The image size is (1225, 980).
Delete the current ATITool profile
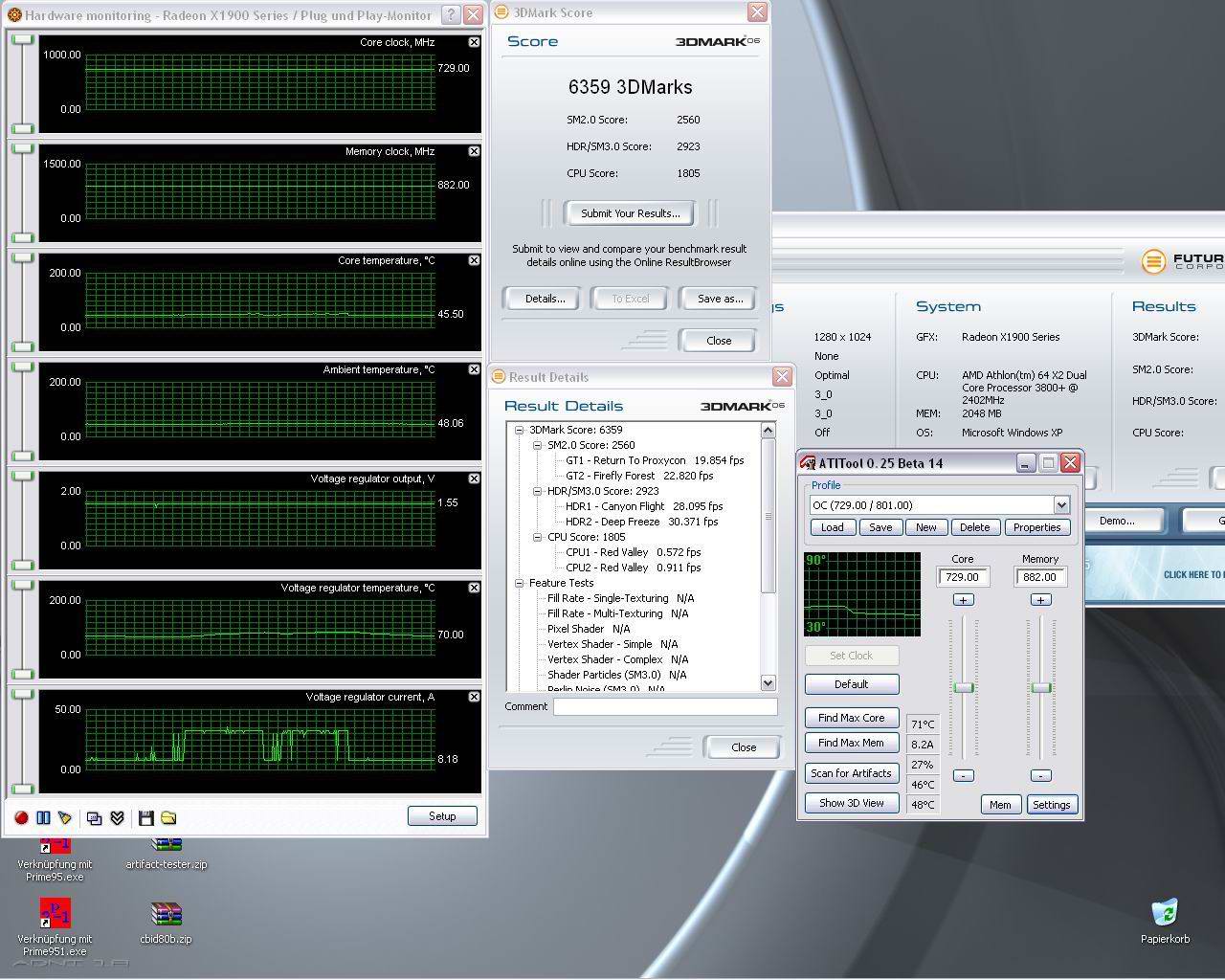(x=974, y=527)
